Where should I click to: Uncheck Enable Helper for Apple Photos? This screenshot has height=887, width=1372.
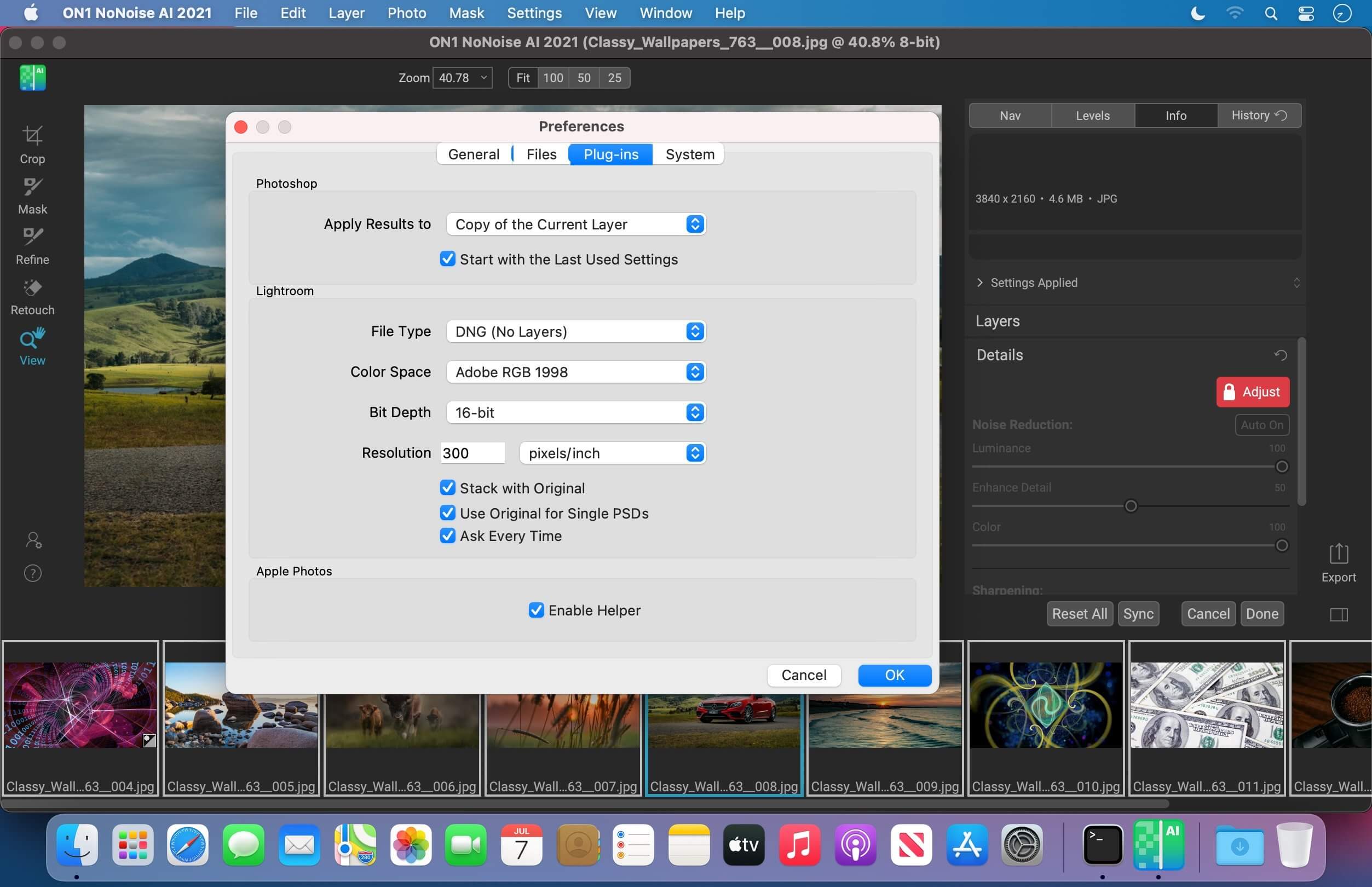tap(536, 609)
